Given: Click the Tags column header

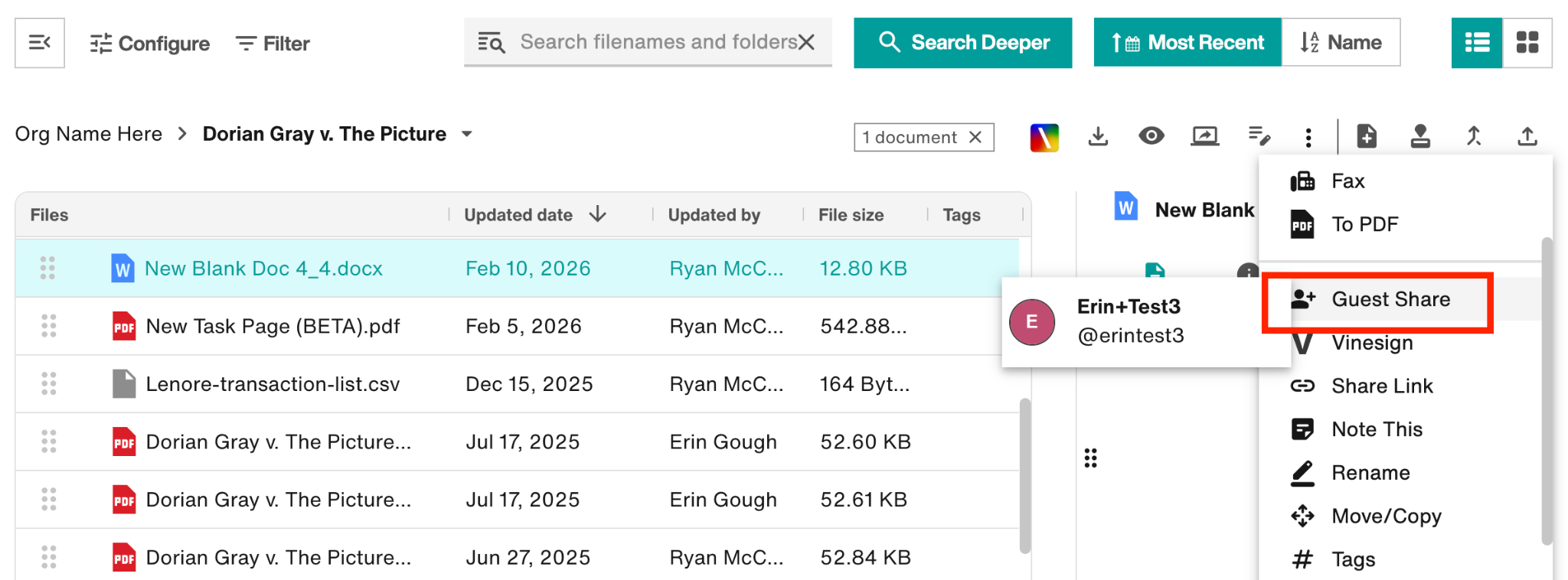Looking at the screenshot, I should (x=962, y=215).
